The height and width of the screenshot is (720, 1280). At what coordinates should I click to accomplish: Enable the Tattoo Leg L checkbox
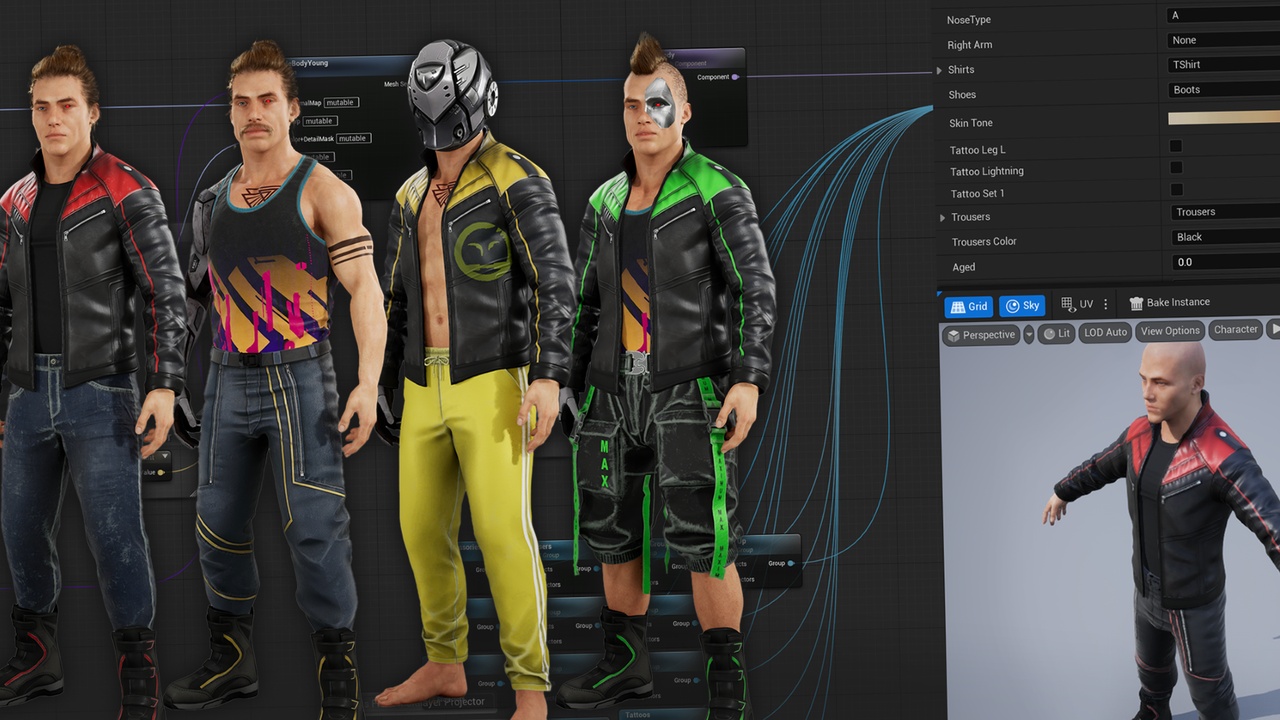[1176, 147]
